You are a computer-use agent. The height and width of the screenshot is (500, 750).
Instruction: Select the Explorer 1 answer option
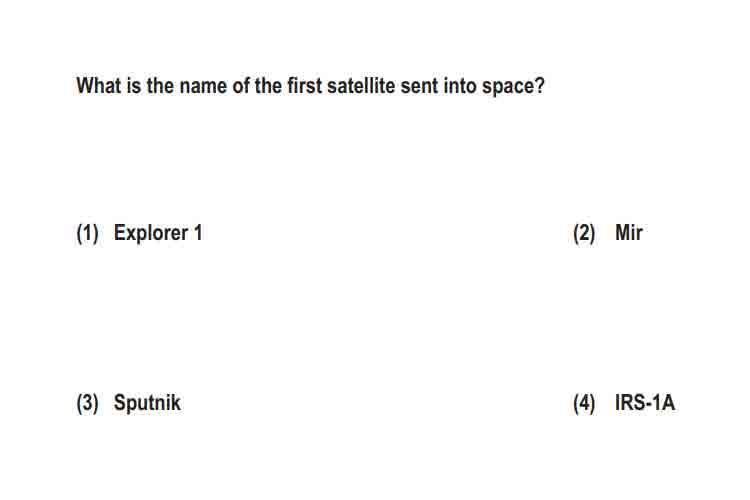pos(158,233)
